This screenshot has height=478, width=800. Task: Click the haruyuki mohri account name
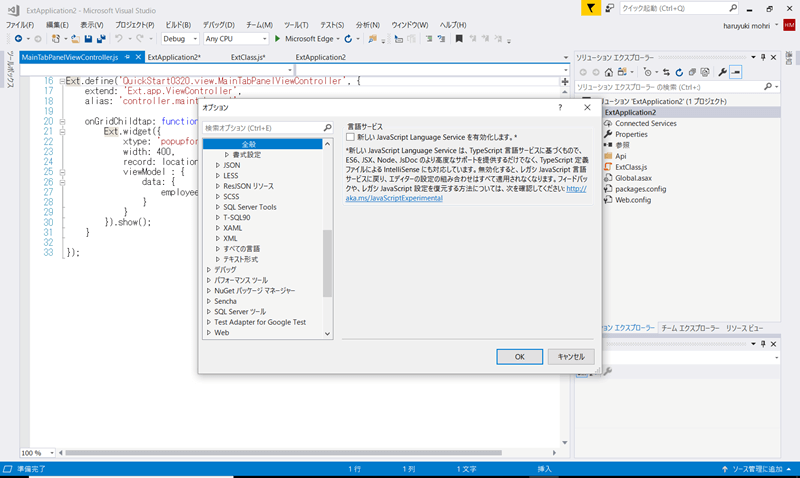pos(746,26)
